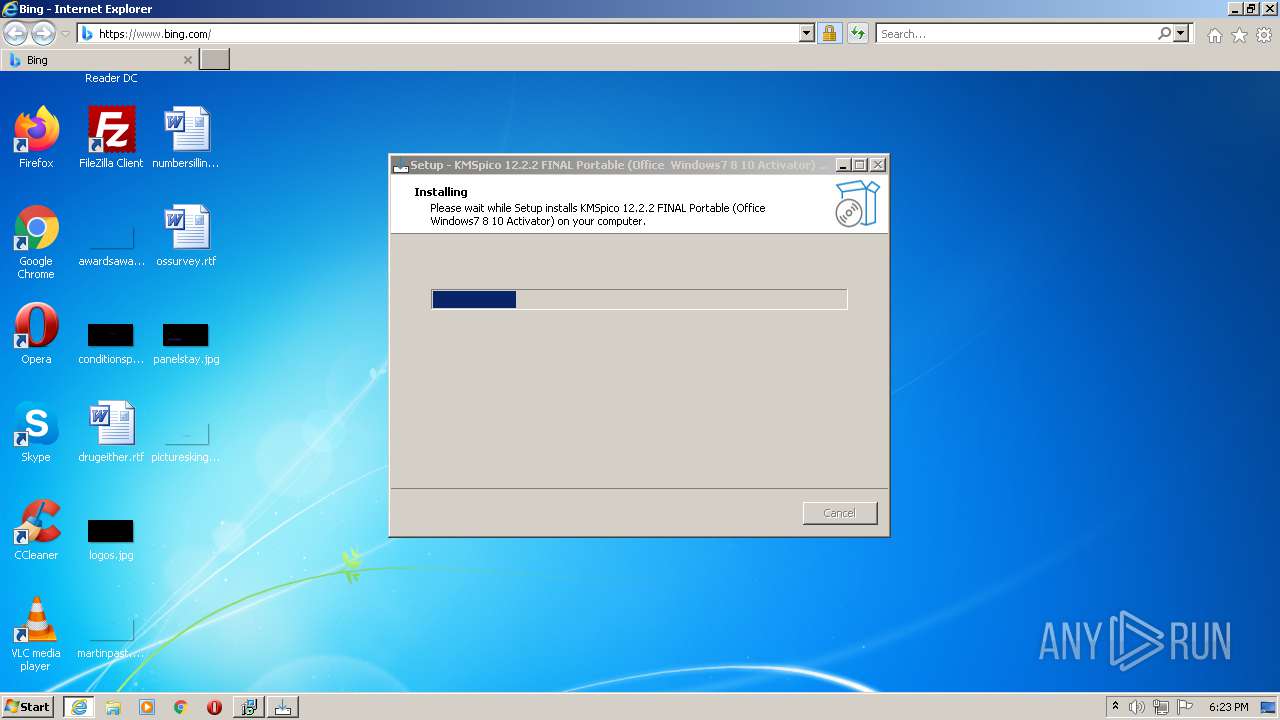Click the address bar URL field
The width and height of the screenshot is (1280, 720).
445,33
